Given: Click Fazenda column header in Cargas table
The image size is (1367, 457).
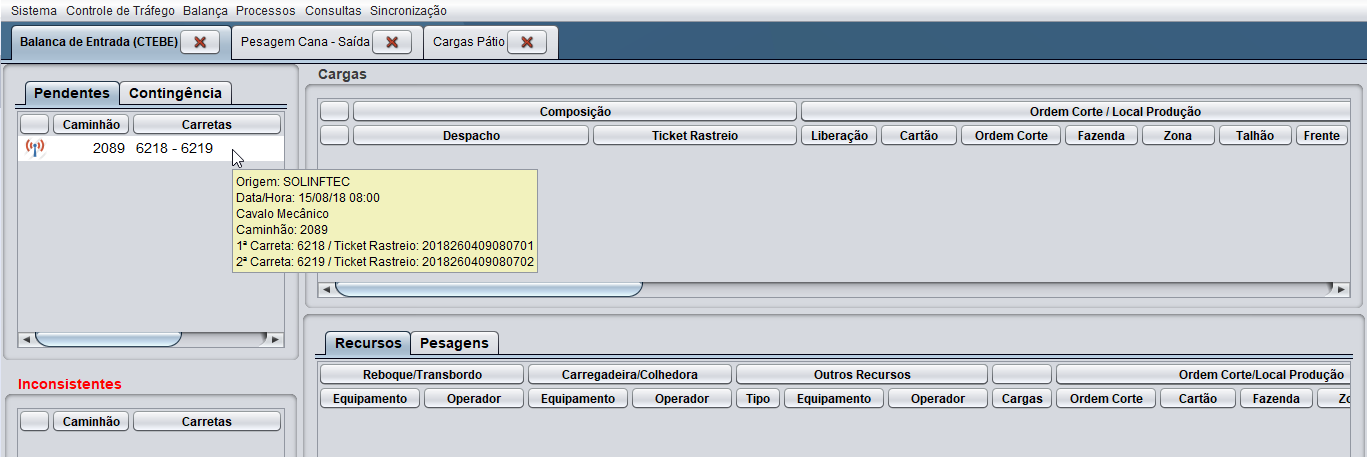Looking at the screenshot, I should tap(1101, 135).
